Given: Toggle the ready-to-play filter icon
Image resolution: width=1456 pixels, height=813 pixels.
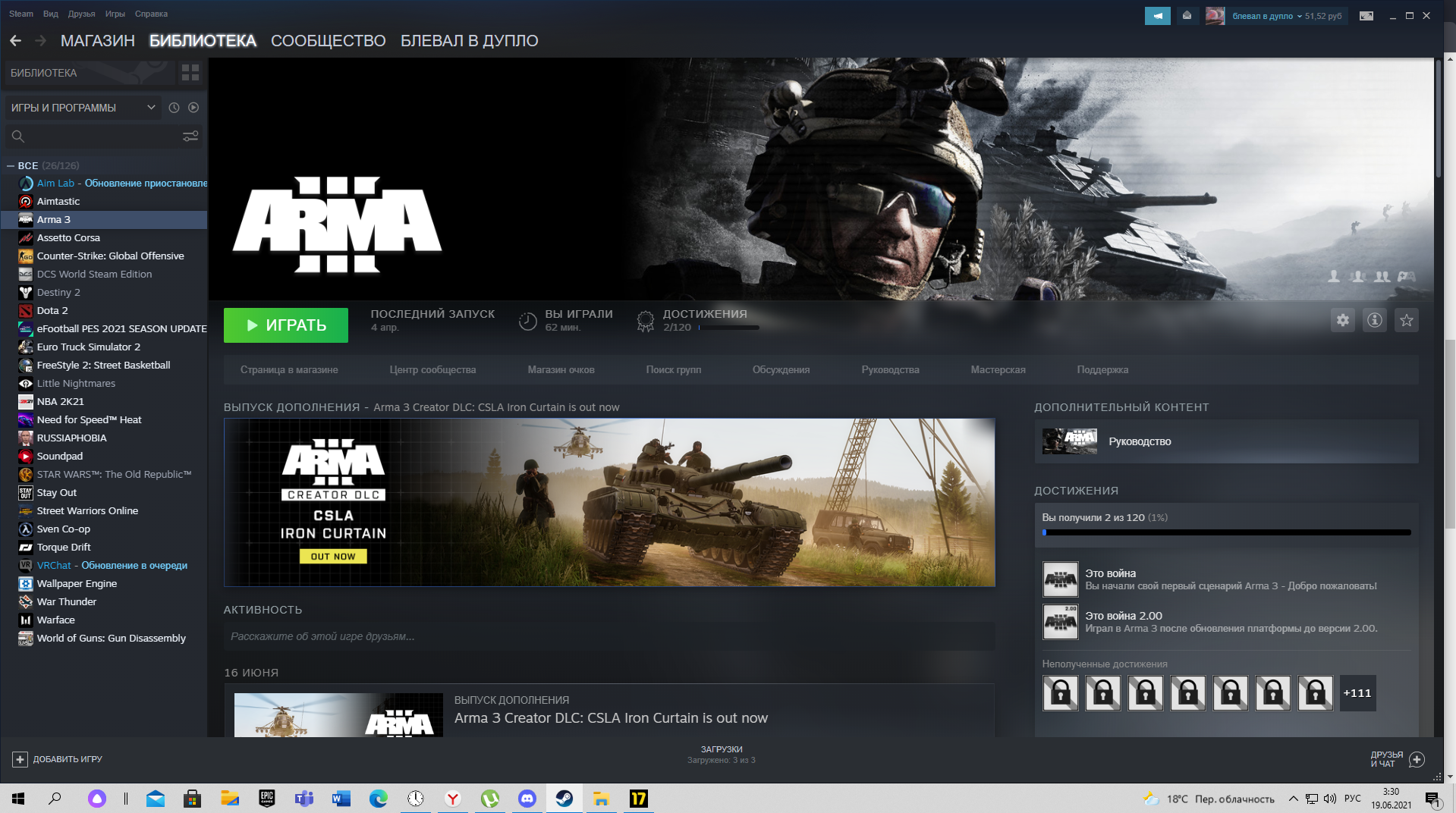Looking at the screenshot, I should (193, 108).
